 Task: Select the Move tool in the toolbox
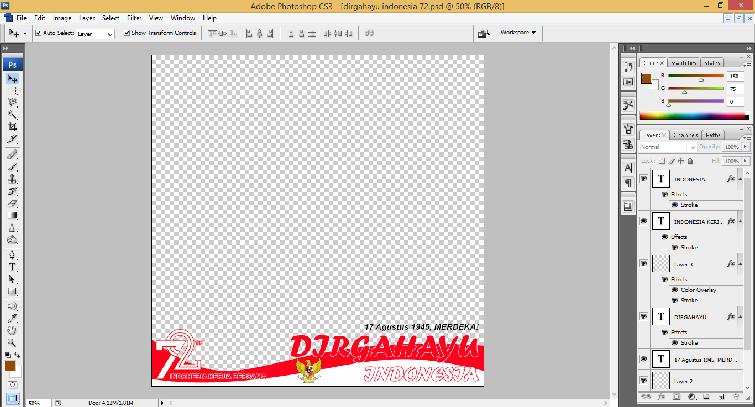click(13, 79)
